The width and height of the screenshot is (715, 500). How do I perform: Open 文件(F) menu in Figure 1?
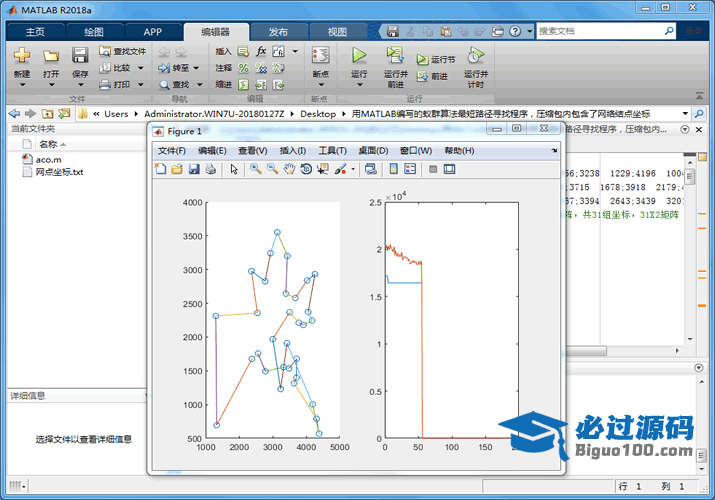[x=172, y=150]
